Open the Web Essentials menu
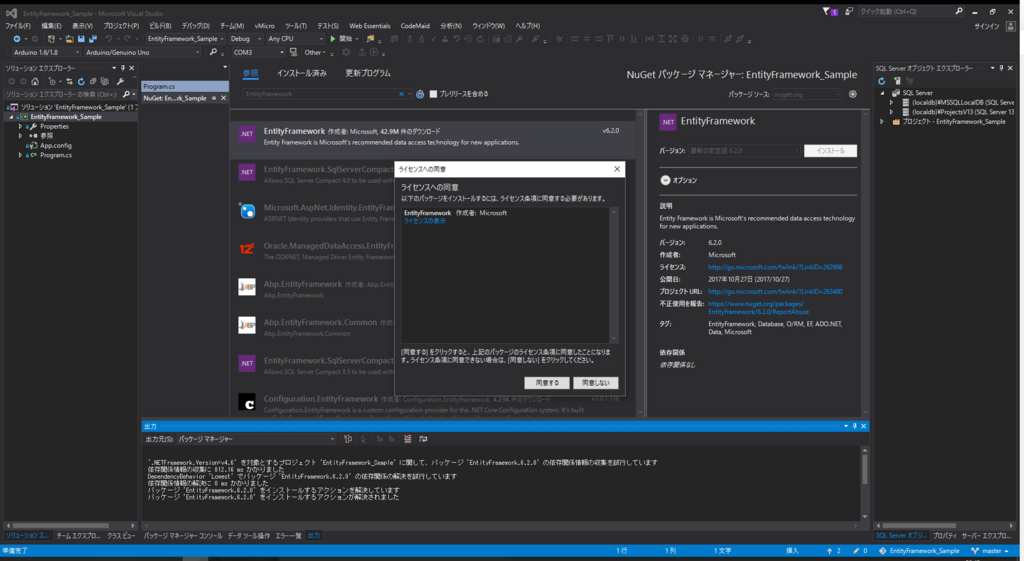The height and width of the screenshot is (561, 1024). tap(370, 26)
